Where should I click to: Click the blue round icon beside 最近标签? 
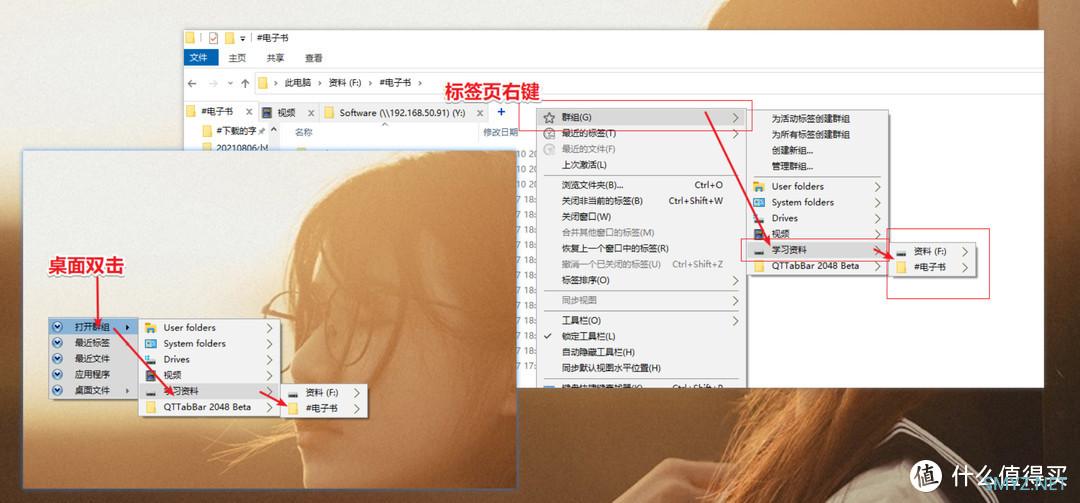coord(58,342)
